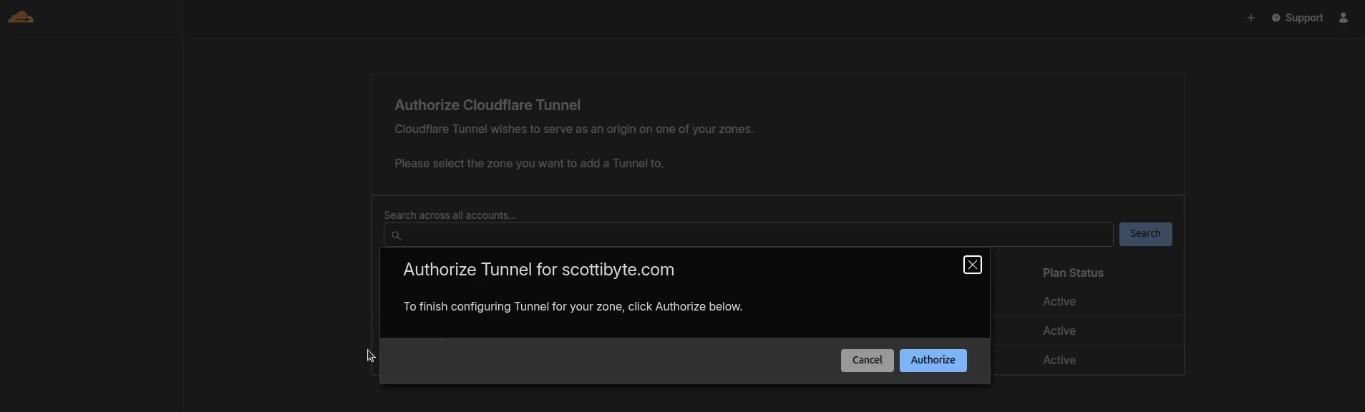Select the first Active zone row

[1059, 302]
